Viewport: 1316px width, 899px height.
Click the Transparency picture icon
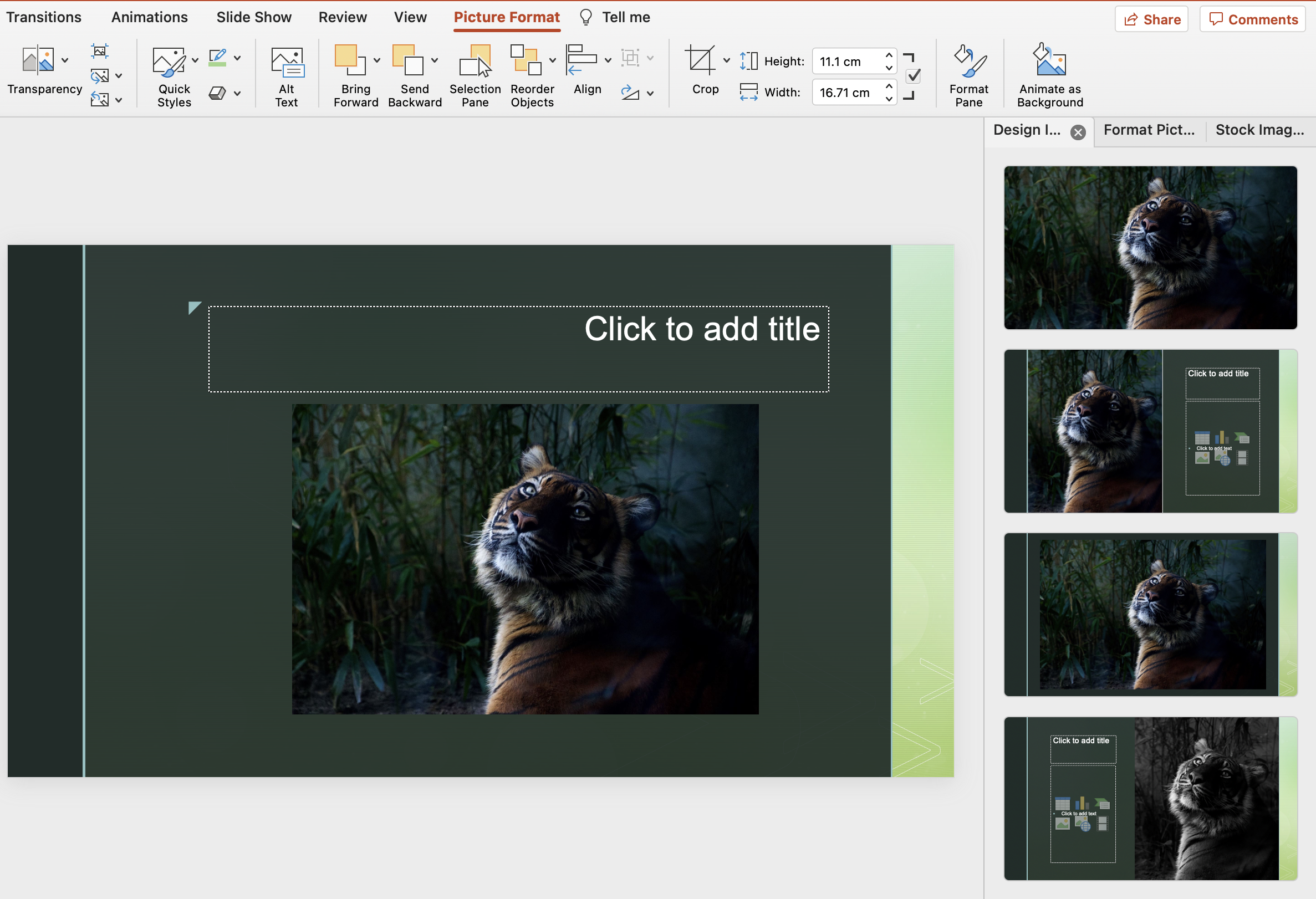click(38, 60)
